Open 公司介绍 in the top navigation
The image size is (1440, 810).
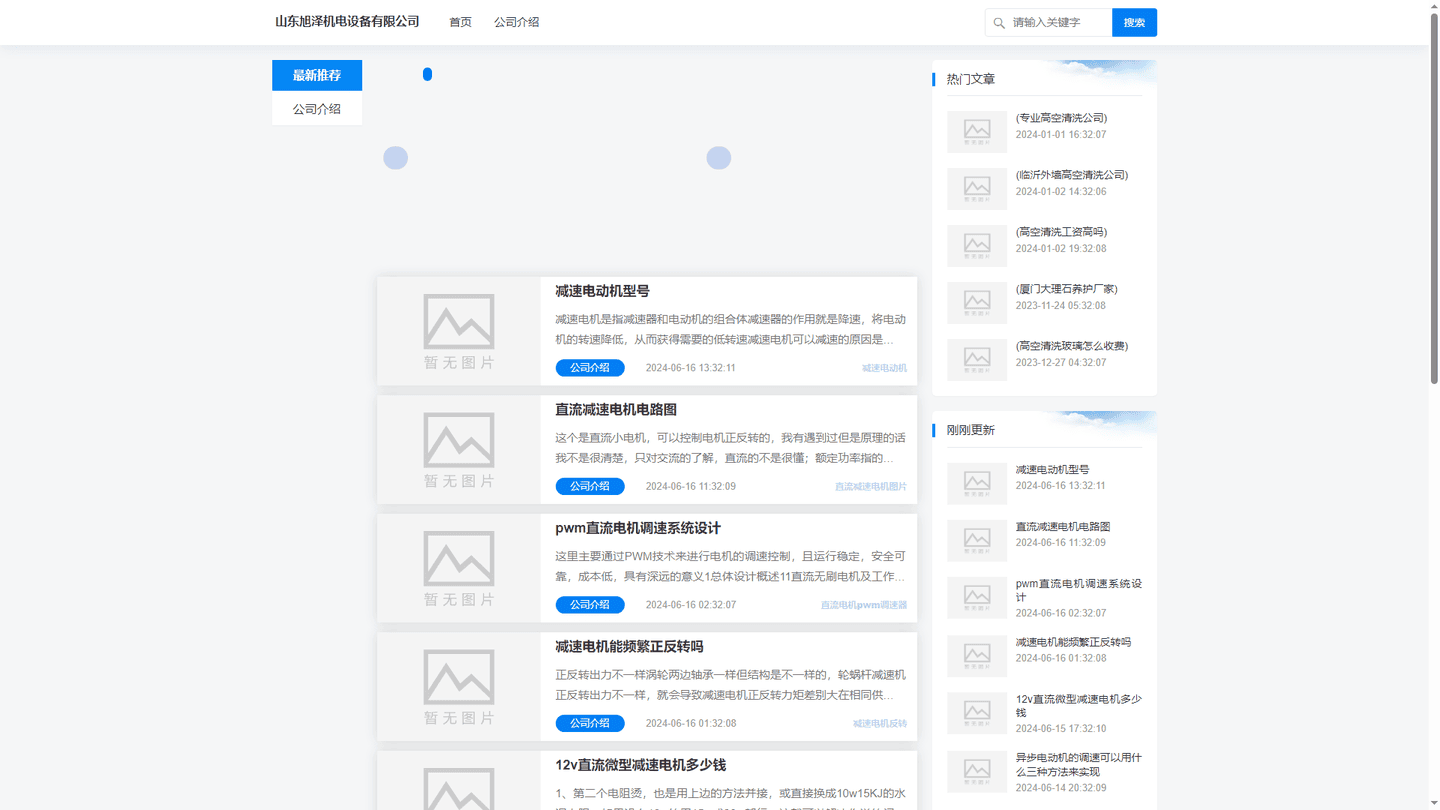coord(516,22)
